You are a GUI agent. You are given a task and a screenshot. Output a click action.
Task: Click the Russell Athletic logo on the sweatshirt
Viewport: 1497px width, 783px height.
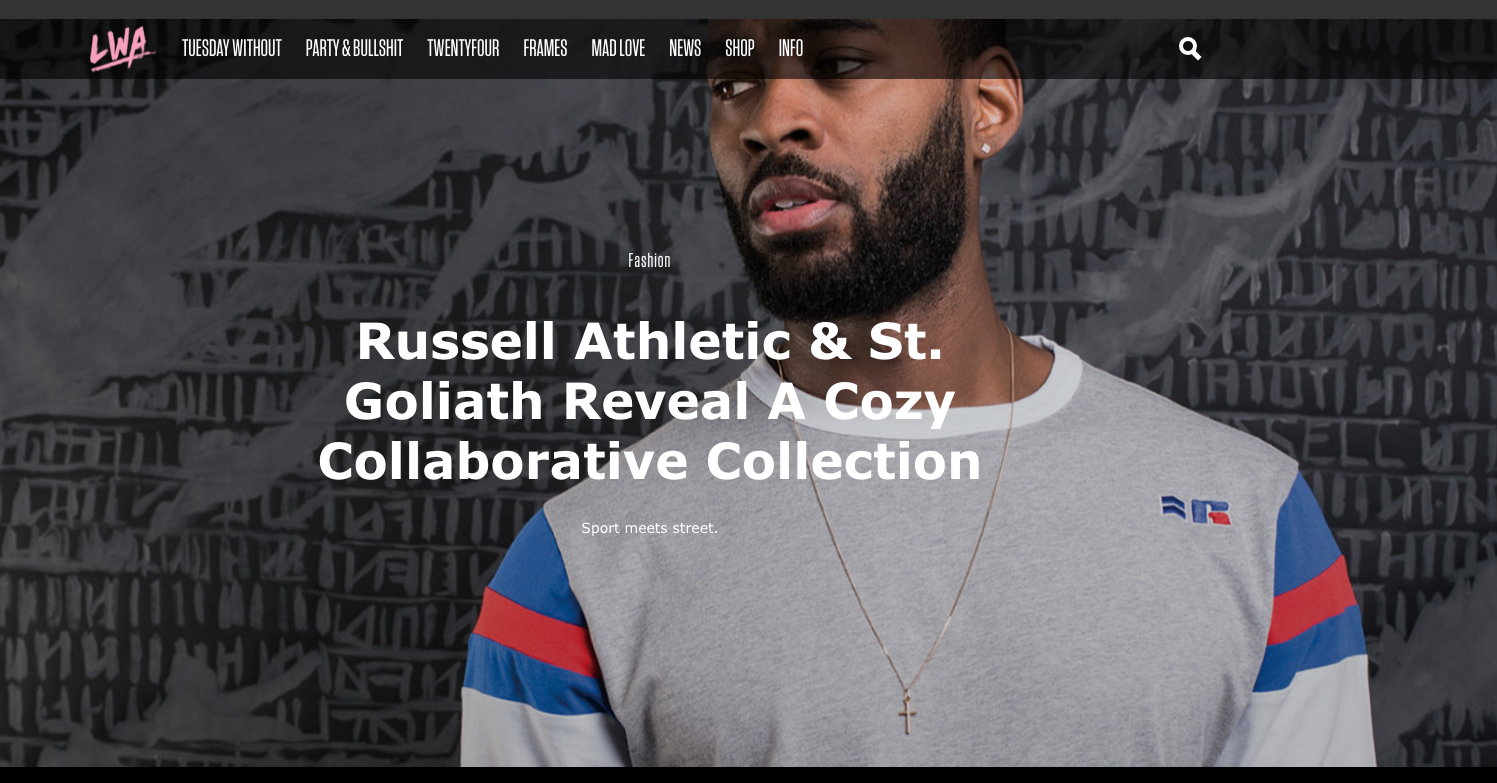click(x=1195, y=509)
